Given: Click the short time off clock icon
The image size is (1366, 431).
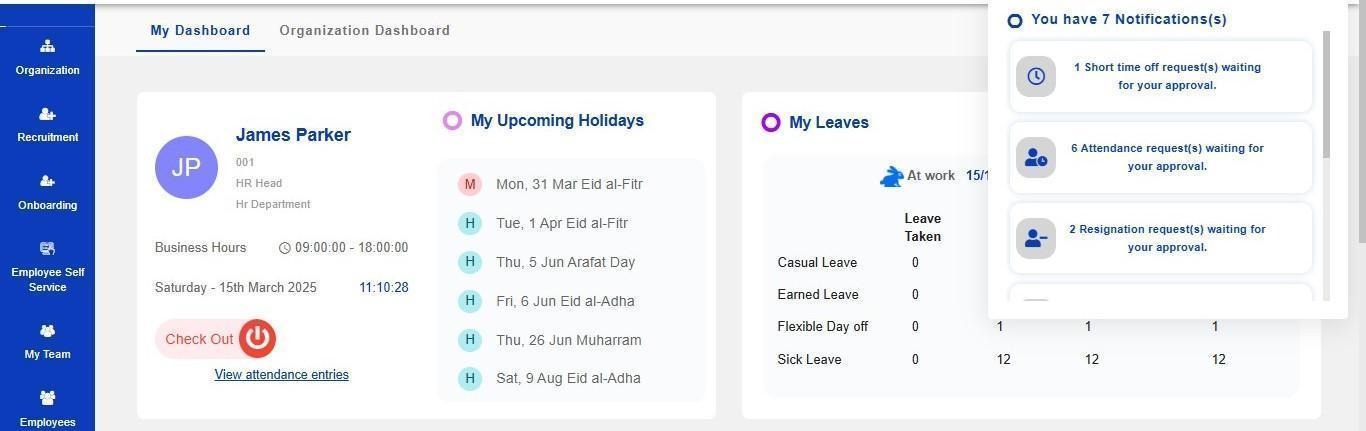Looking at the screenshot, I should (x=1036, y=76).
